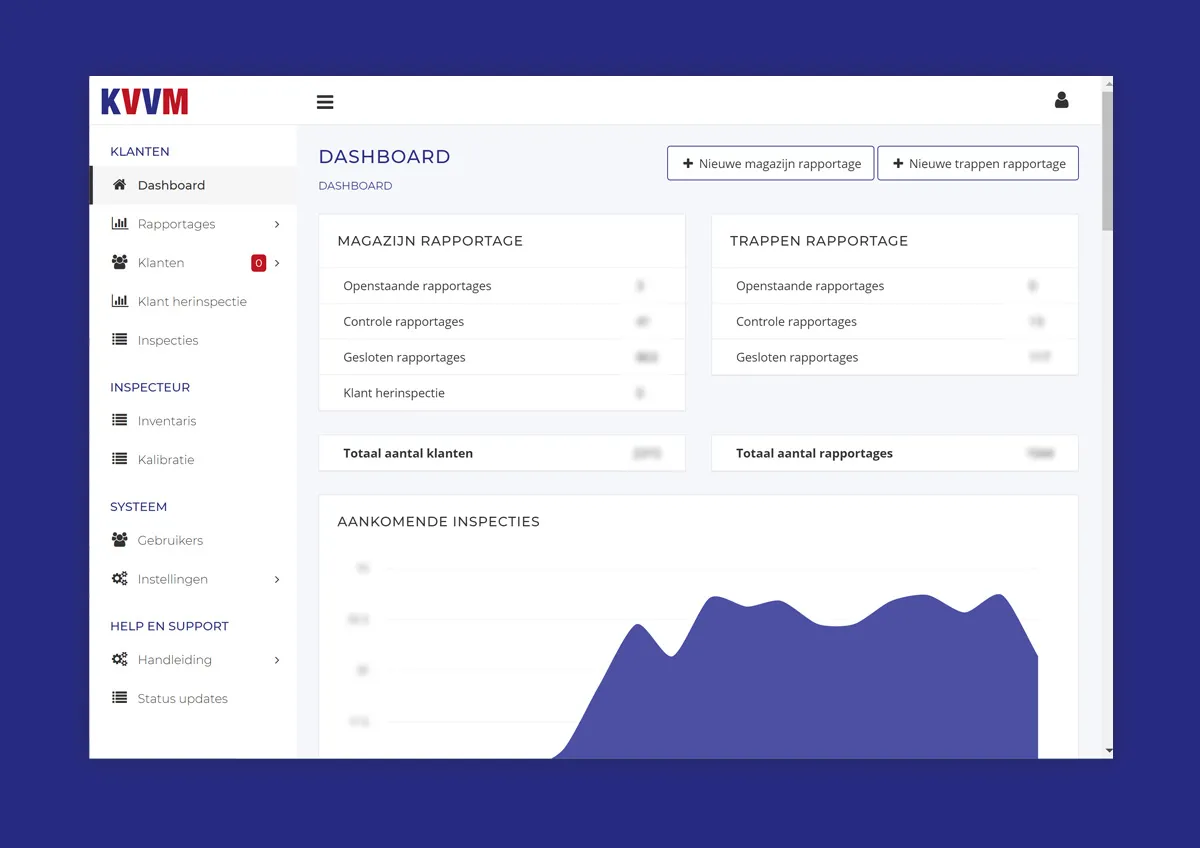Toggle the sidebar with the hamburger icon

325,101
